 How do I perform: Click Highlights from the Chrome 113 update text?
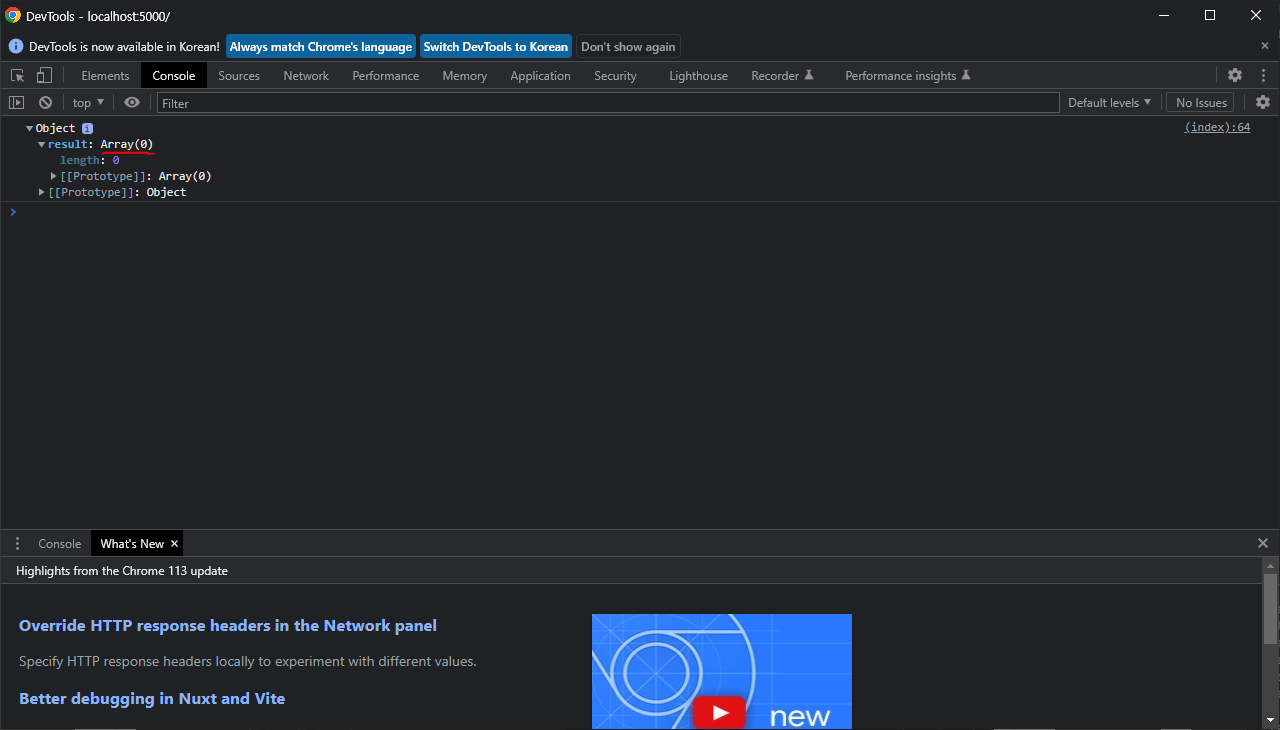pyautogui.click(x=122, y=571)
